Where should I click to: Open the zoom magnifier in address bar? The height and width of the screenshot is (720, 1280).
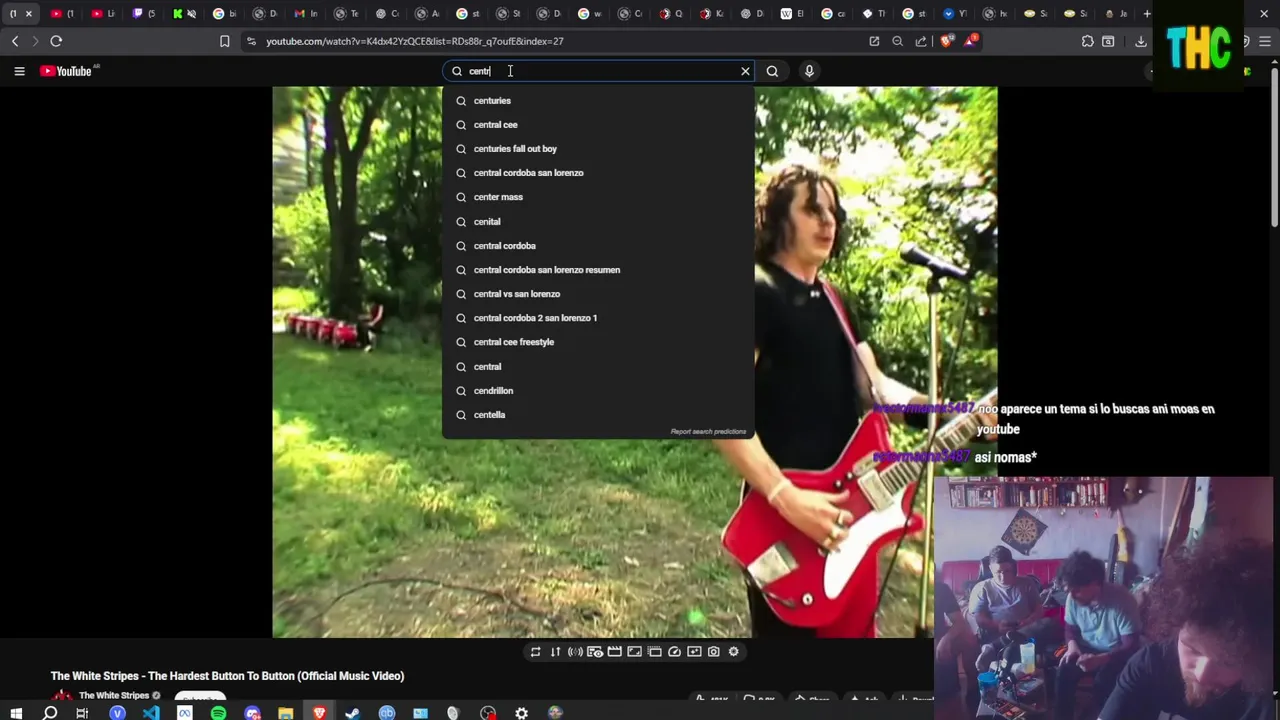pyautogui.click(x=897, y=41)
